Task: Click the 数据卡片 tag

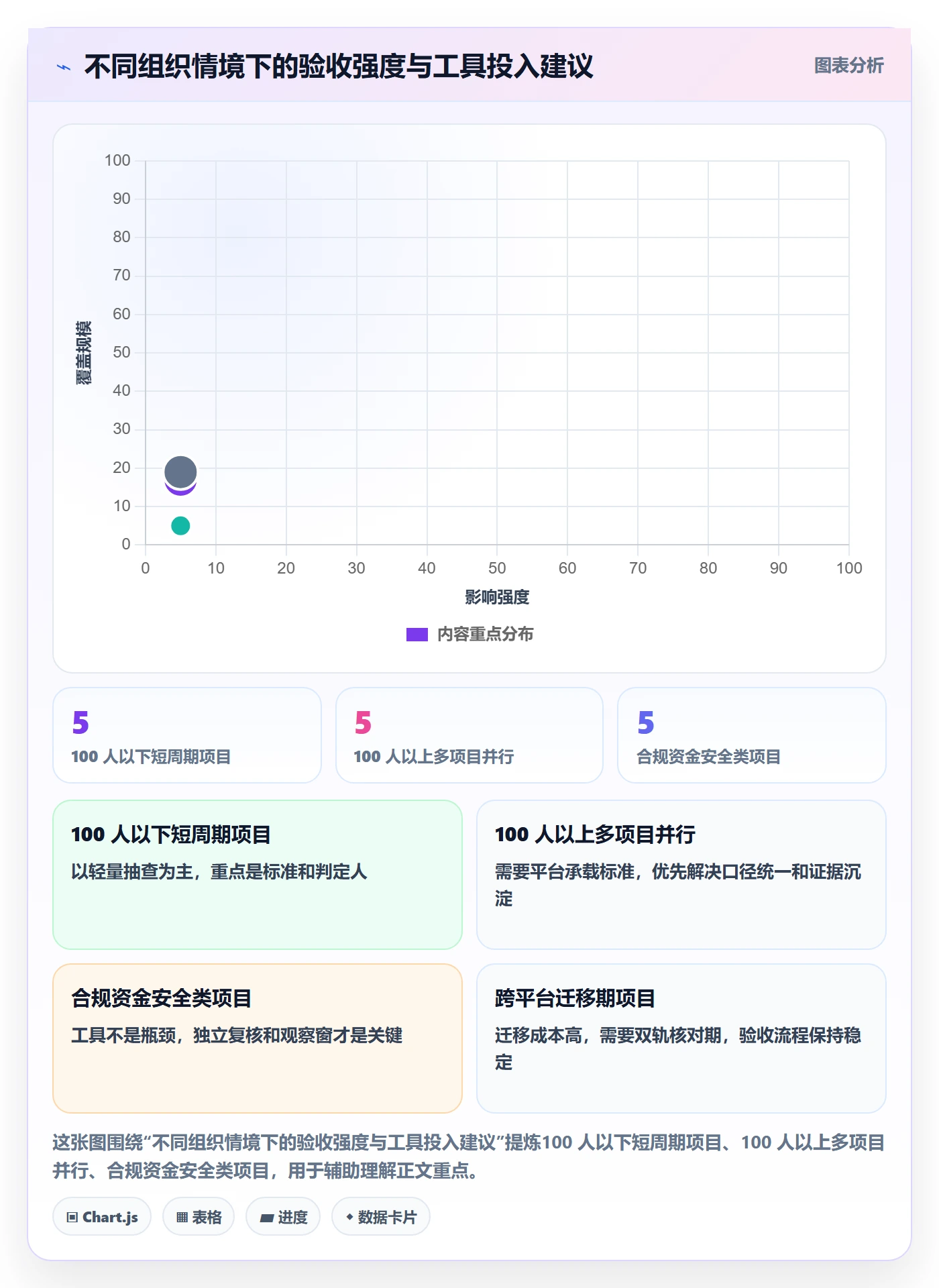Action: (381, 1216)
